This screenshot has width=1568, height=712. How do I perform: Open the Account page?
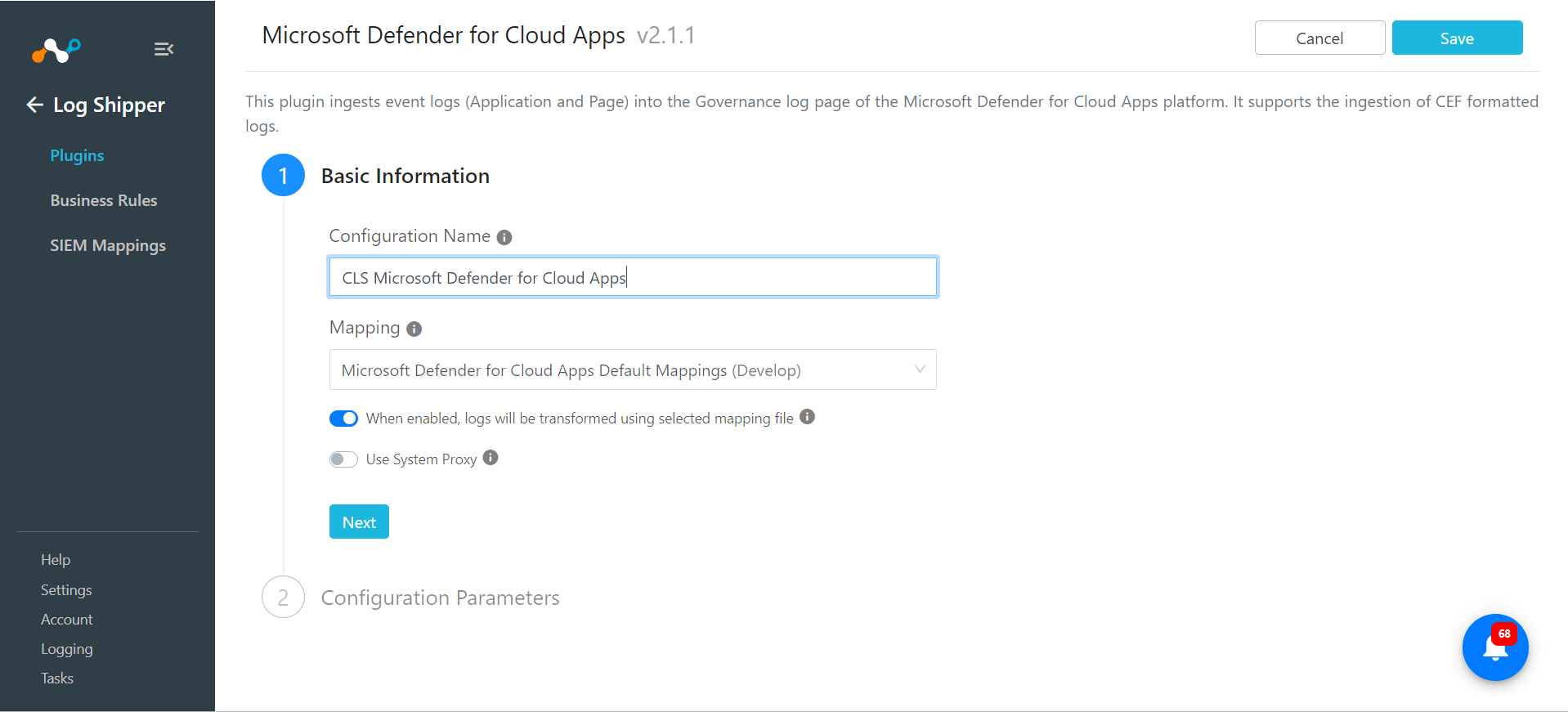tap(67, 620)
